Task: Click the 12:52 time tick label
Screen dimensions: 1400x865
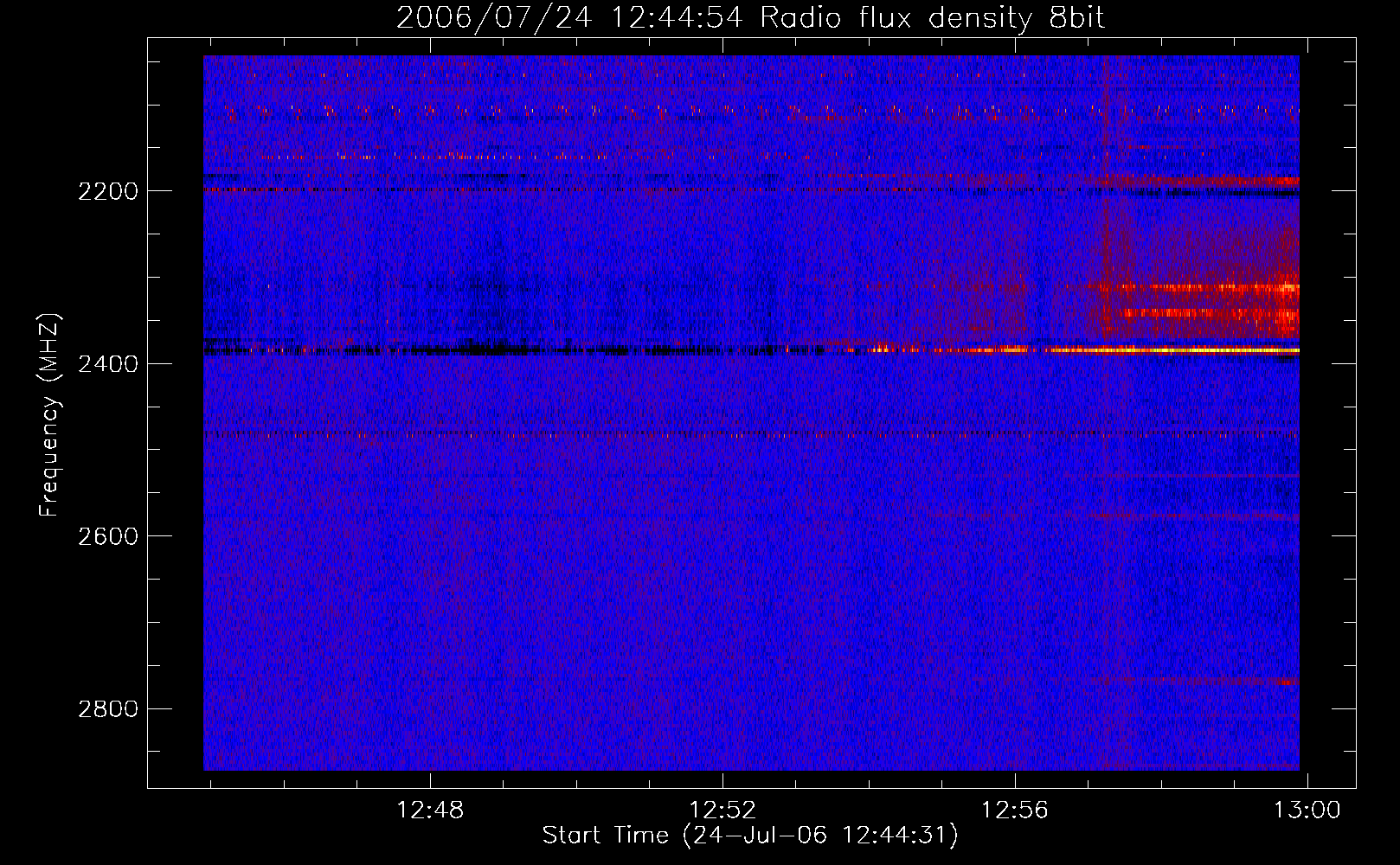Action: click(x=722, y=811)
